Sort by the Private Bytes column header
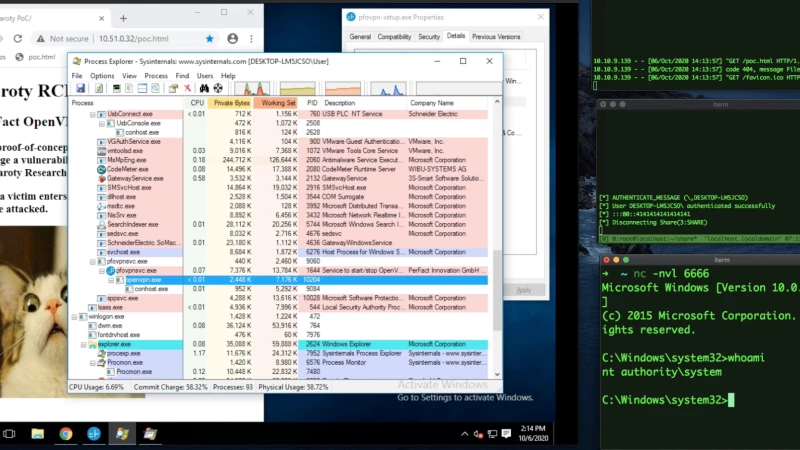 (231, 103)
